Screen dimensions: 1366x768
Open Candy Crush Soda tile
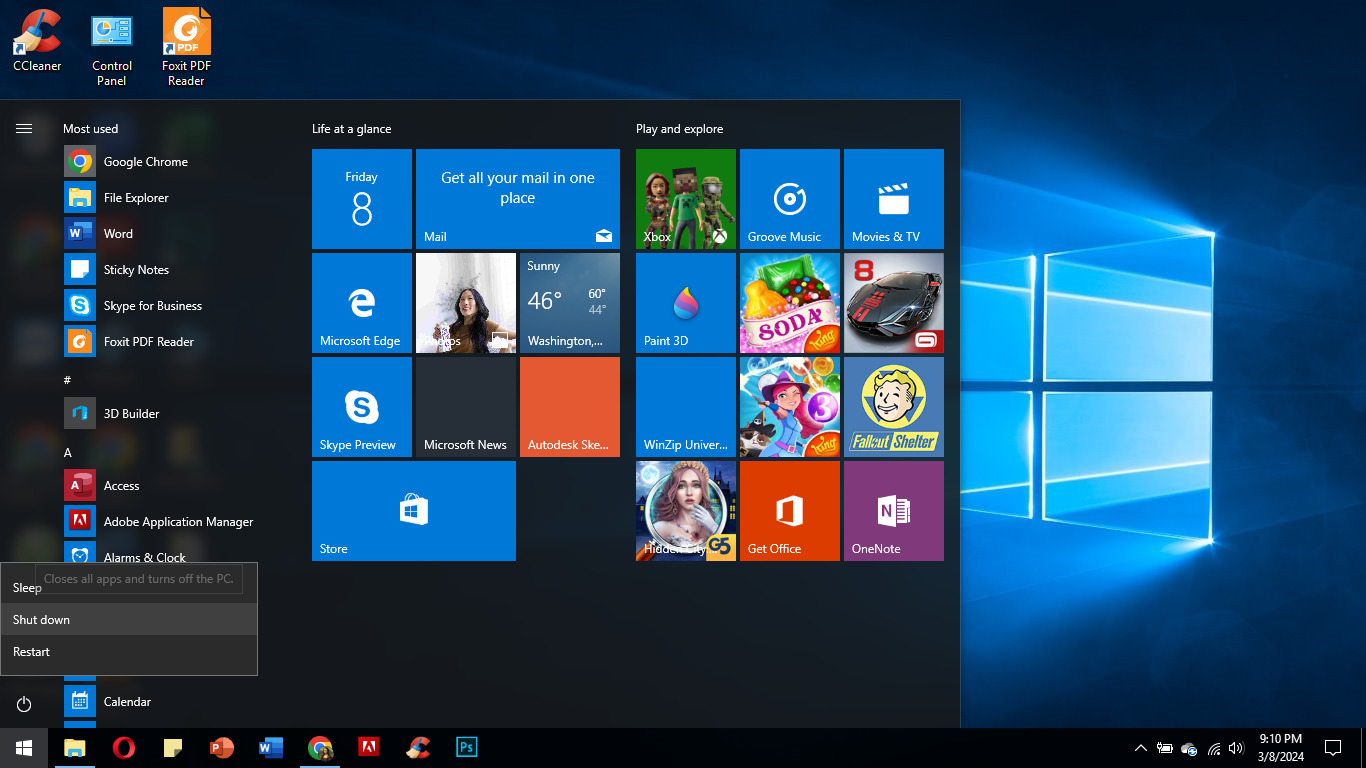[790, 303]
